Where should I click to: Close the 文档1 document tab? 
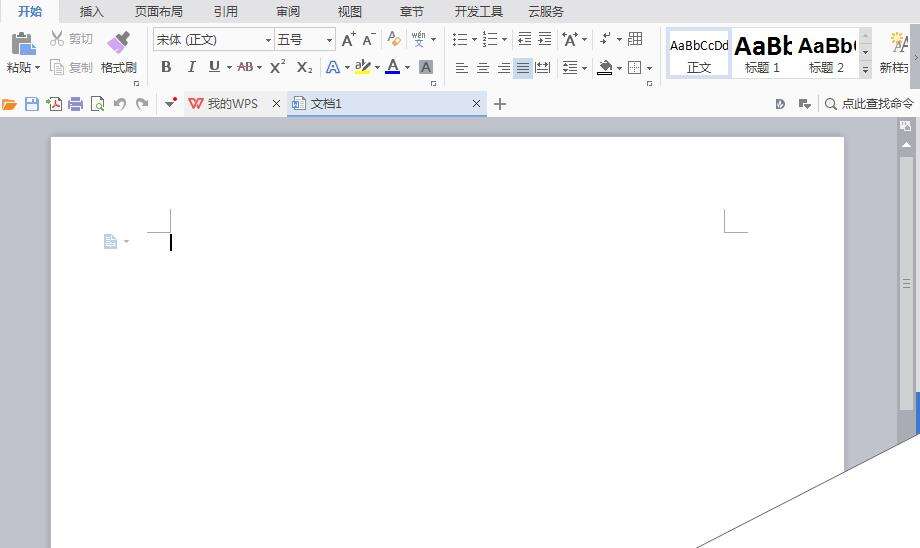click(x=476, y=104)
